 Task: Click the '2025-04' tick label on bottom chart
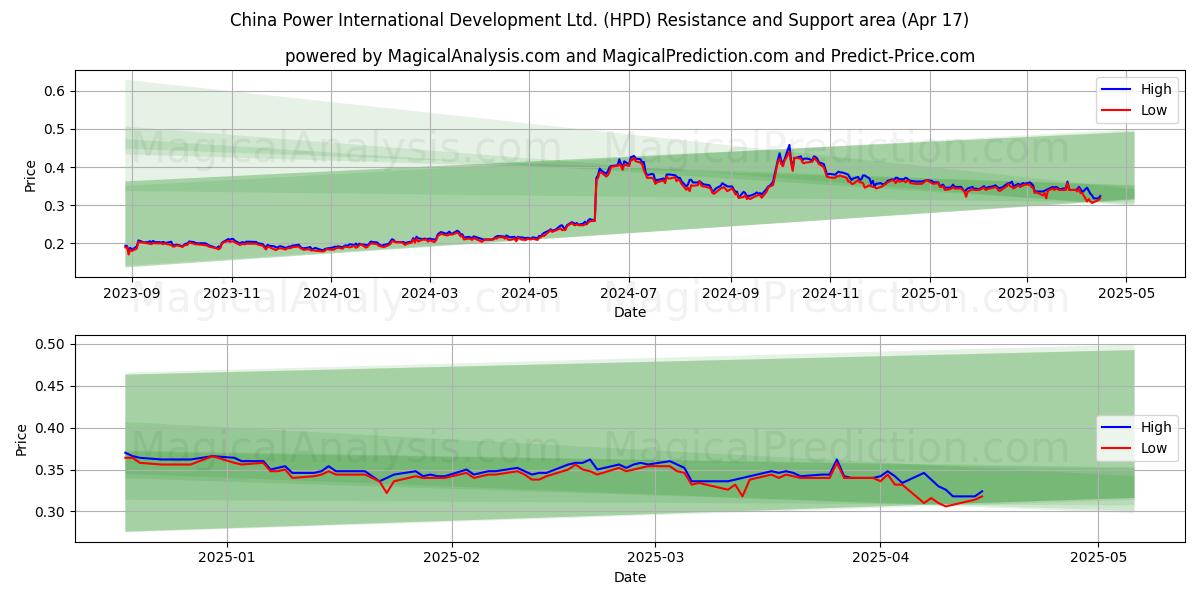pyautogui.click(x=880, y=559)
